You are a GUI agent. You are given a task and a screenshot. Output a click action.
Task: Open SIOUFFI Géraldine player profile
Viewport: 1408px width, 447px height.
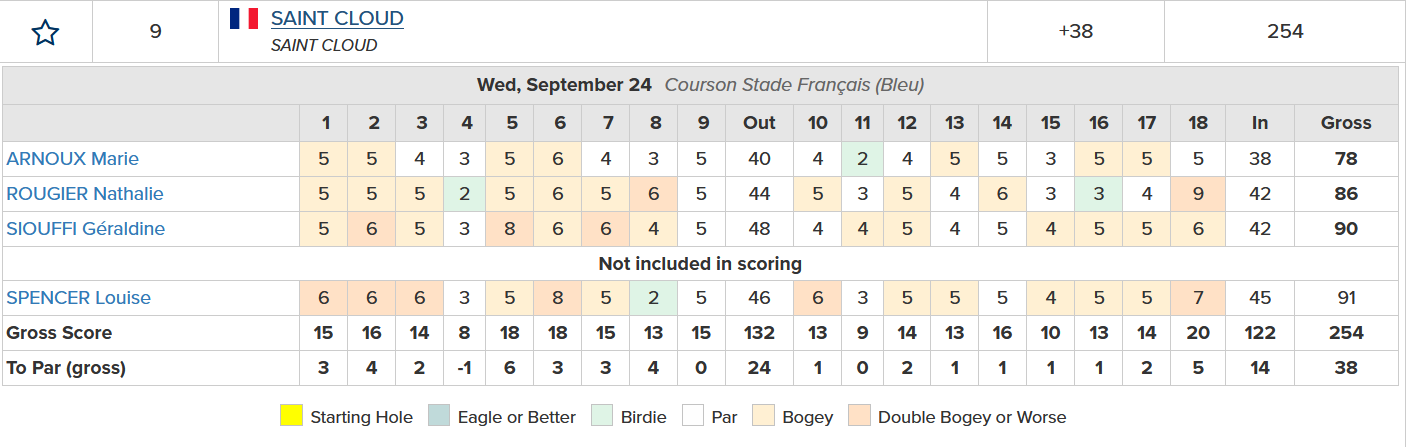click(86, 229)
